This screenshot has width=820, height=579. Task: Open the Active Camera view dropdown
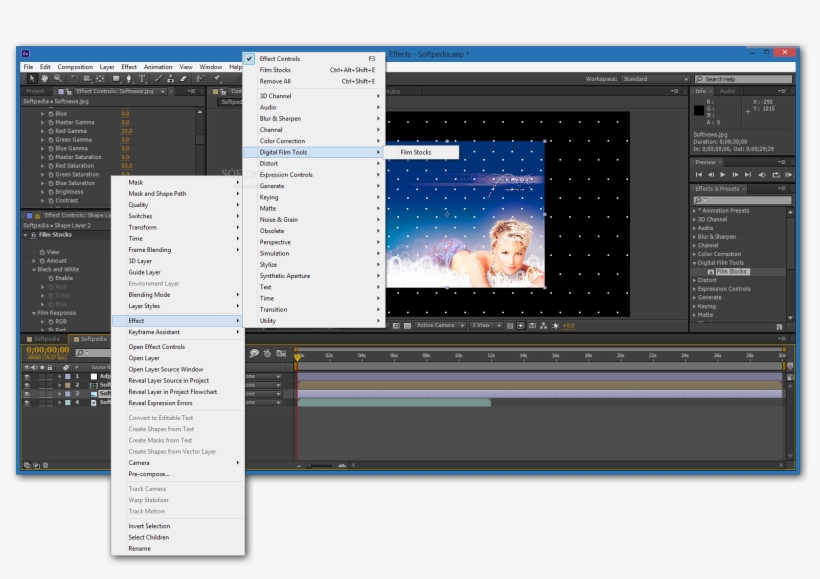(x=438, y=325)
